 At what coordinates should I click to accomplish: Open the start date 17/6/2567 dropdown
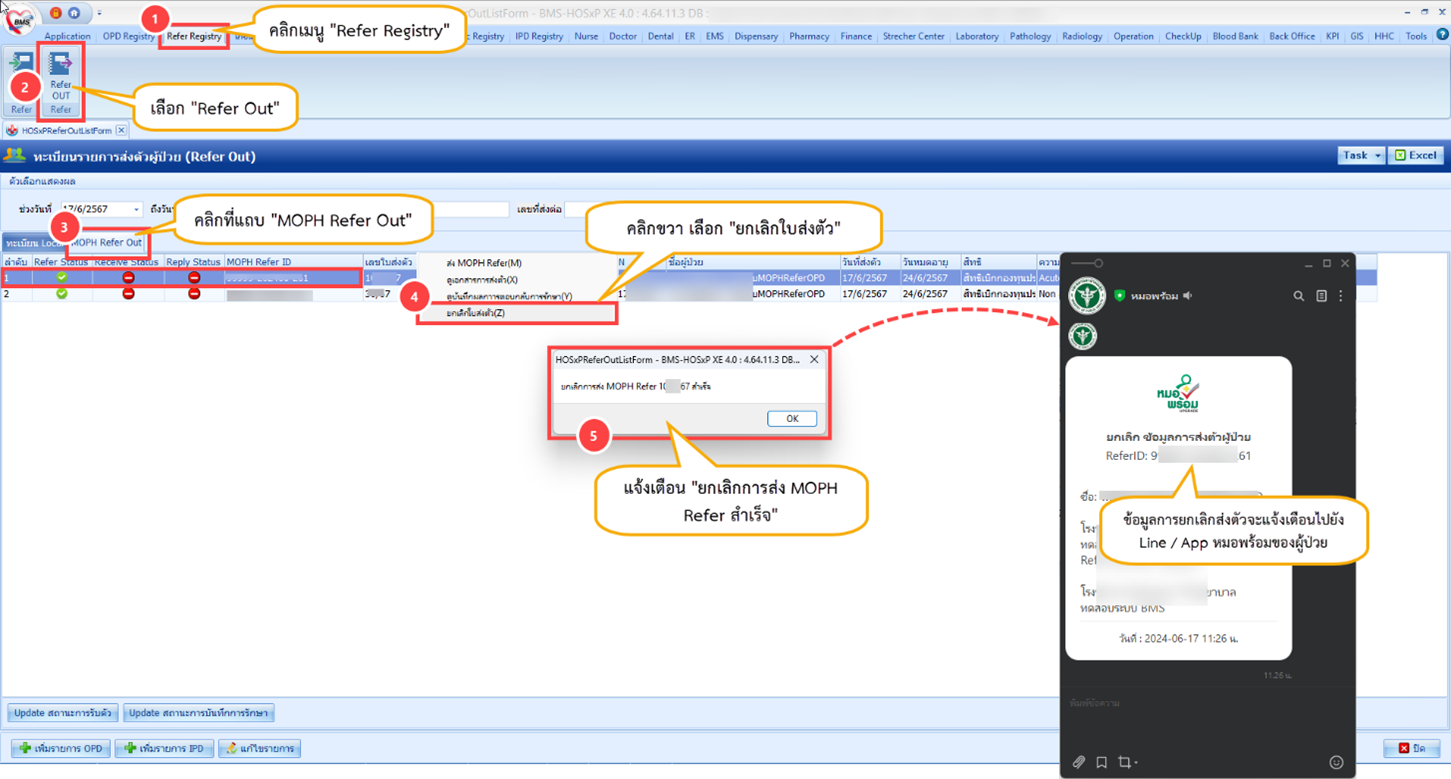pyautogui.click(x=136, y=209)
